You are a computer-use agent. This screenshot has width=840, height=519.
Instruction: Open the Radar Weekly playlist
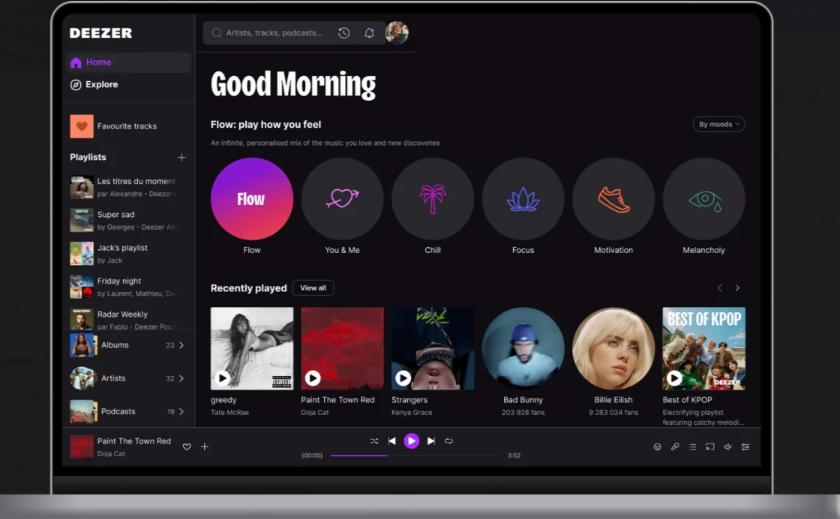(125, 320)
